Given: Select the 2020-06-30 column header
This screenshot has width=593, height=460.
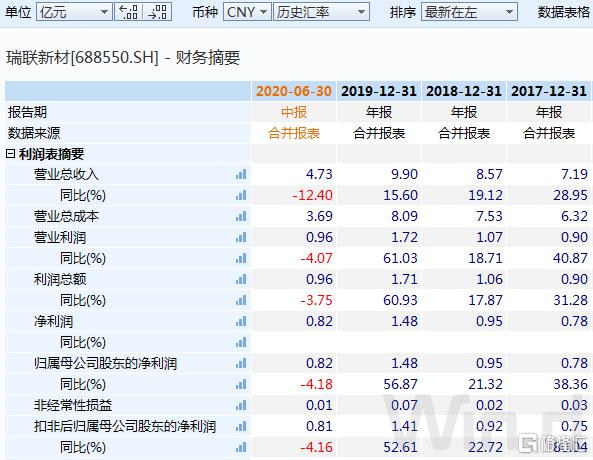Looking at the screenshot, I should click(294, 91).
